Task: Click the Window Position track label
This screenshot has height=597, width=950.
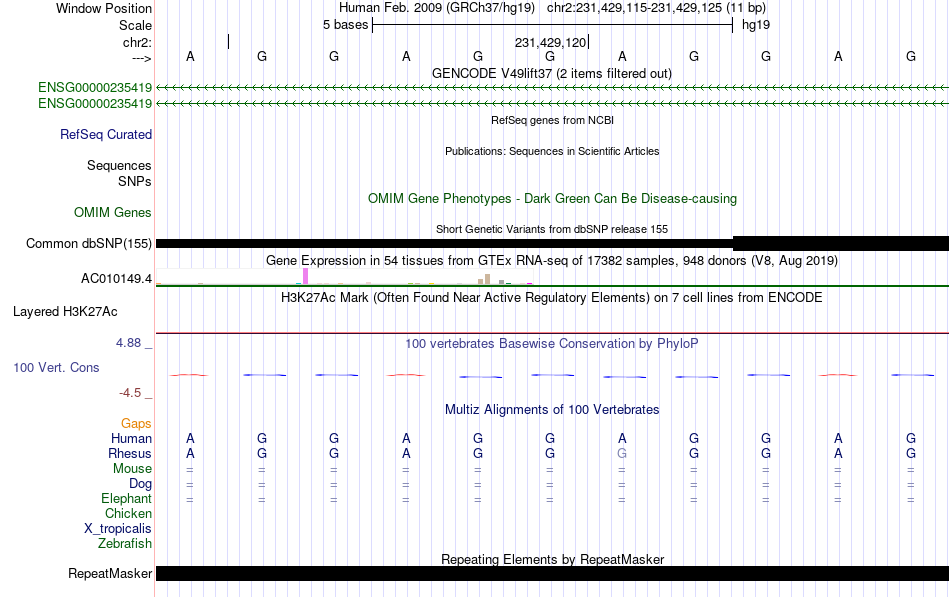Action: click(x=104, y=8)
